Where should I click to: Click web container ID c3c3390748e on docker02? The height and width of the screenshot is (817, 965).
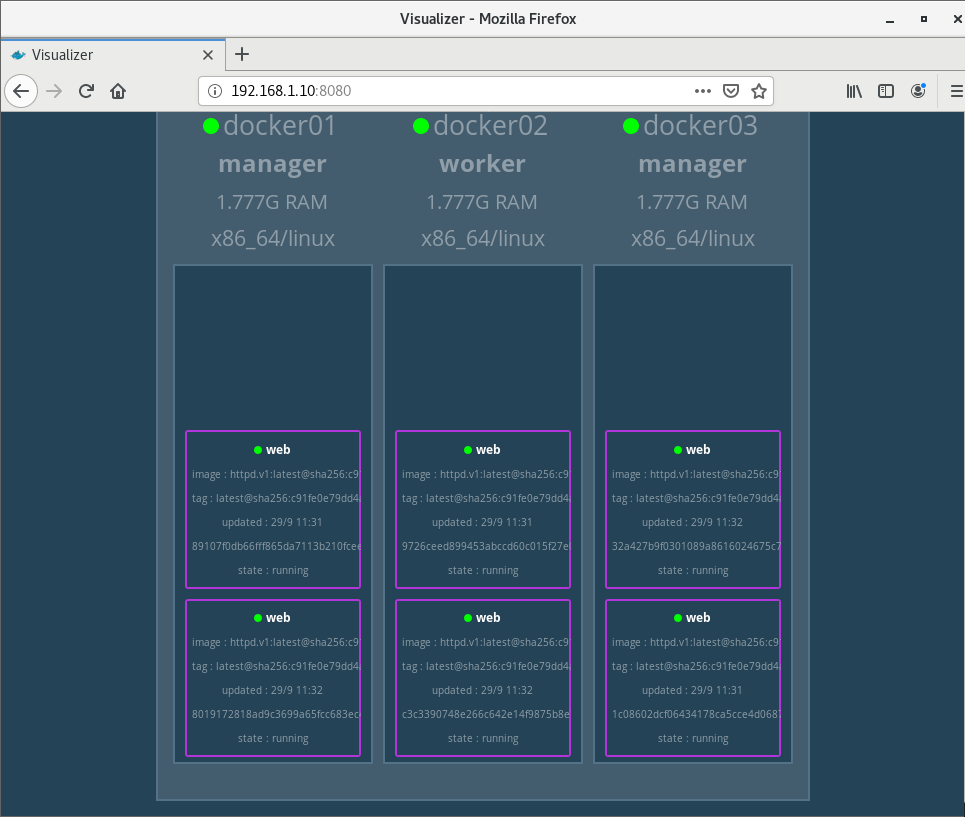click(x=486, y=714)
